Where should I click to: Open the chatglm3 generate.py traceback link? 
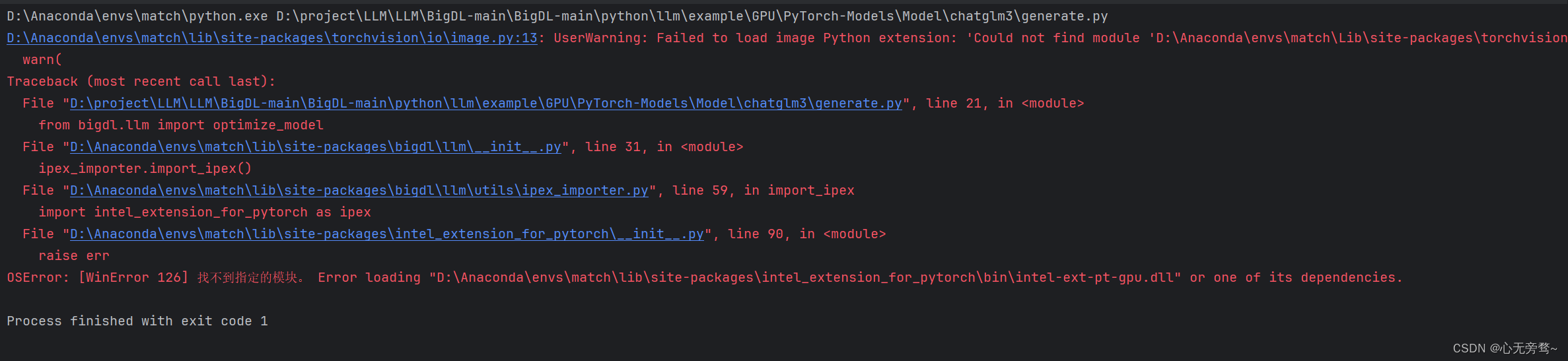[485, 103]
